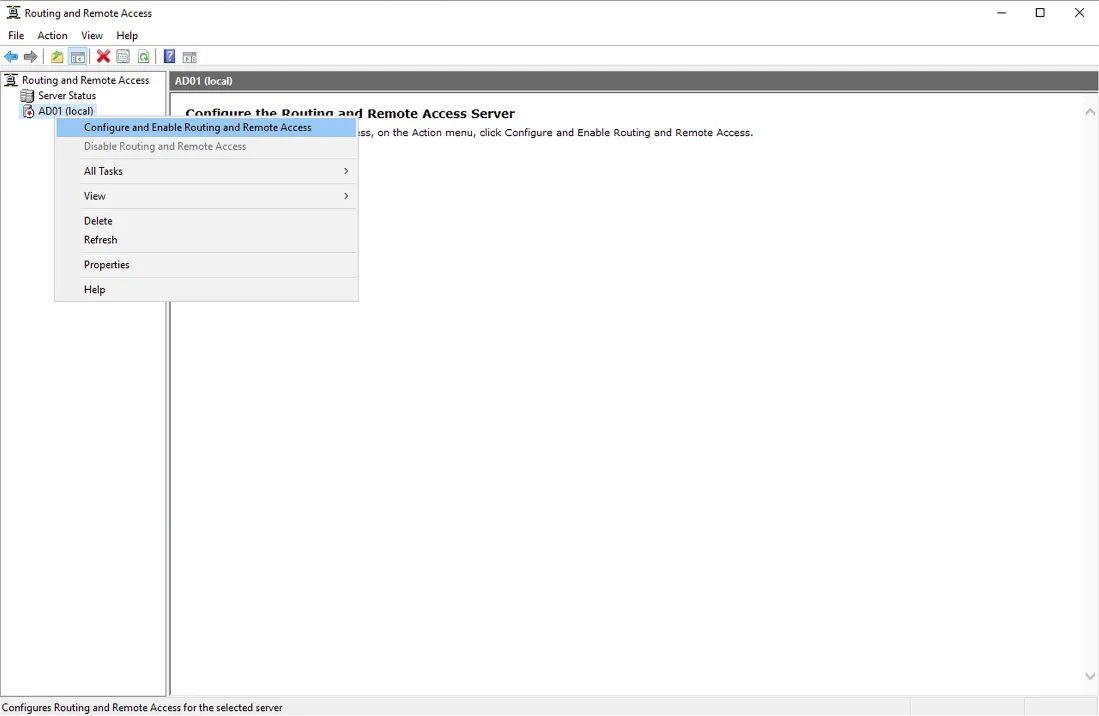Image resolution: width=1099 pixels, height=716 pixels.
Task: Click the scroll down arrow in details pane
Action: 1090,677
